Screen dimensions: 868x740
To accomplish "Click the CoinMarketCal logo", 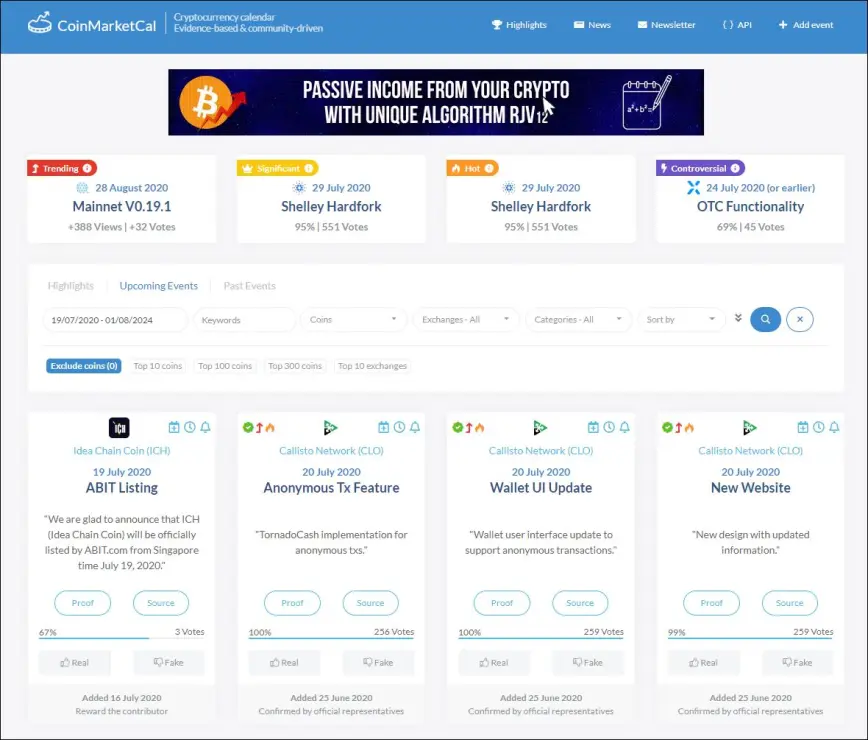I will 92,24.
